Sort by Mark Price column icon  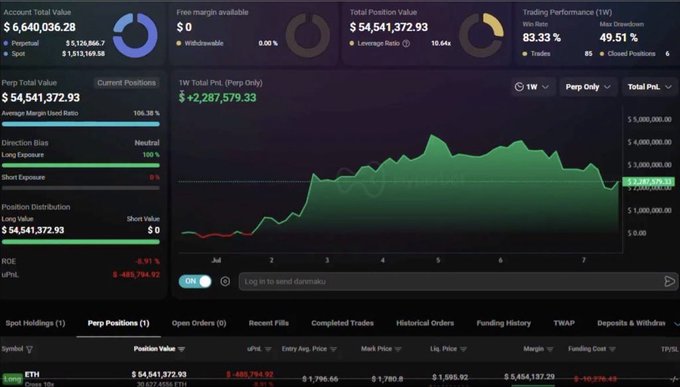pos(398,349)
